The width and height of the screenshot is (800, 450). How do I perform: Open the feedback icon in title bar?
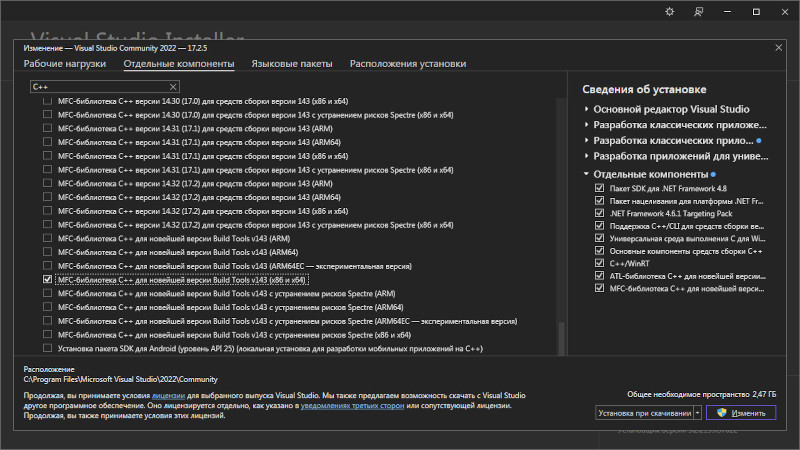[x=698, y=12]
